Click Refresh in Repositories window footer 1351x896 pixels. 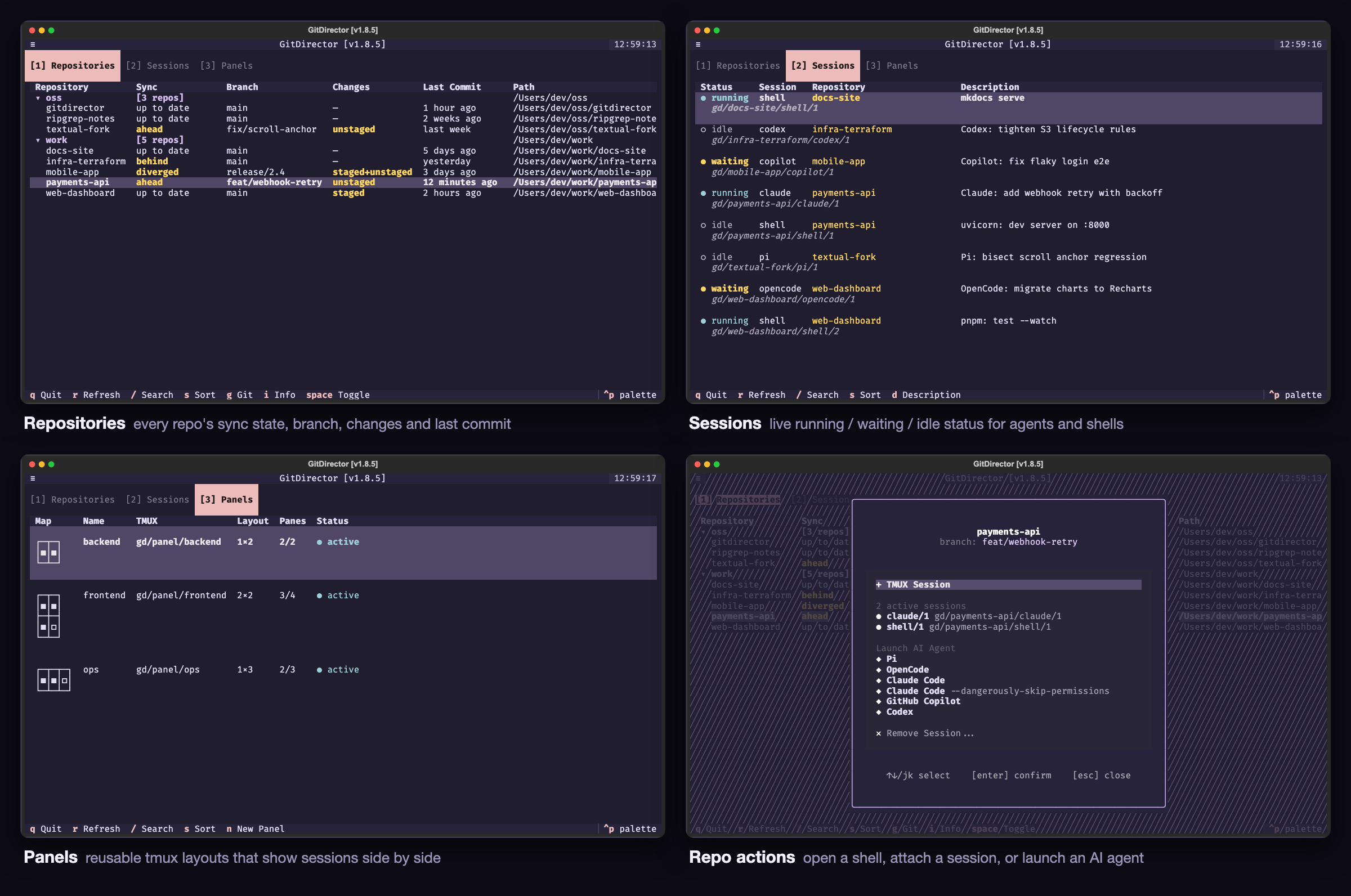click(96, 395)
